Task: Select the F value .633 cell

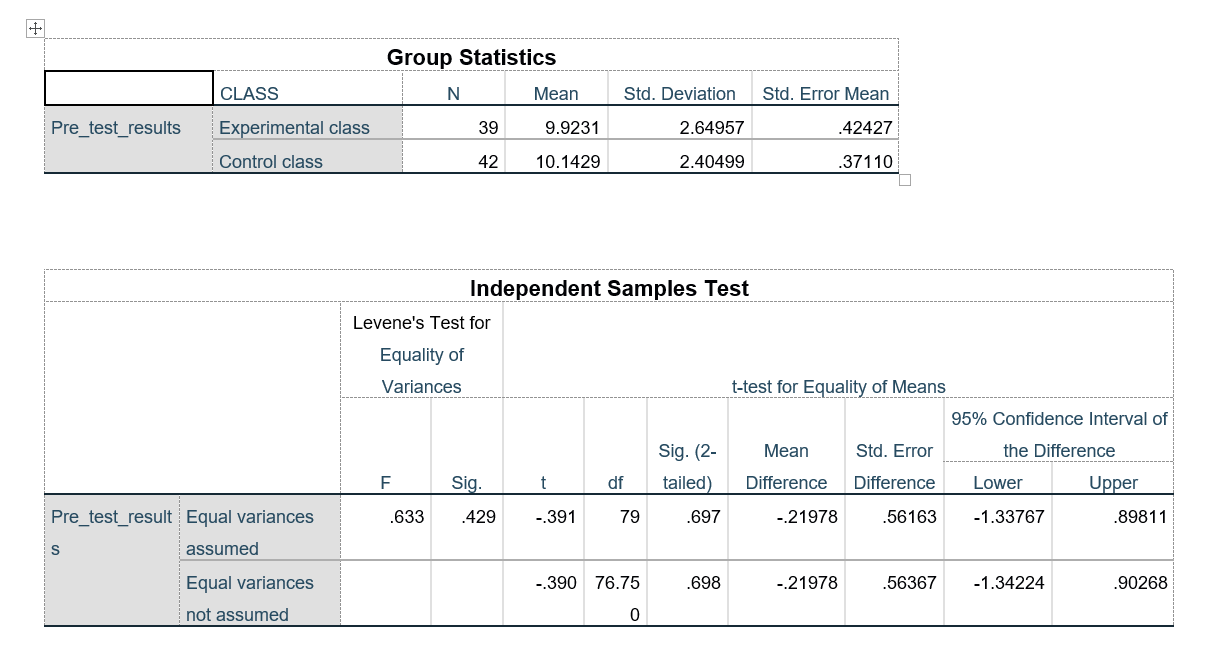Action: [408, 517]
